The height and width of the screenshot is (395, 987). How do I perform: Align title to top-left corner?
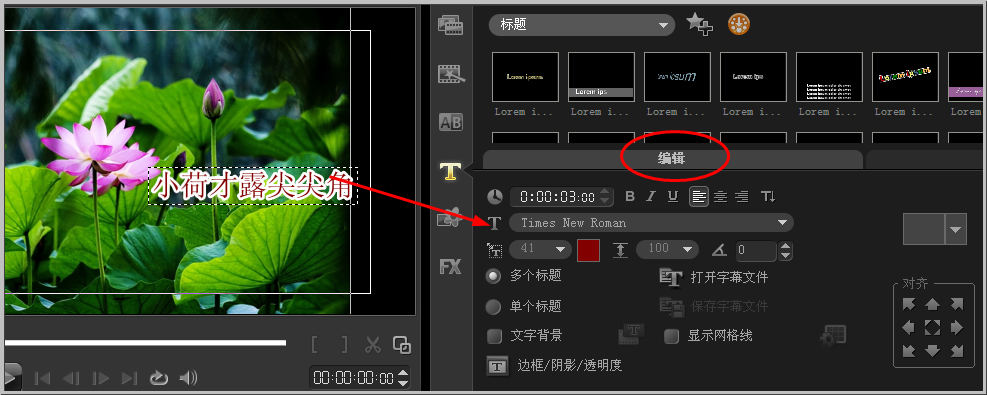tap(908, 304)
